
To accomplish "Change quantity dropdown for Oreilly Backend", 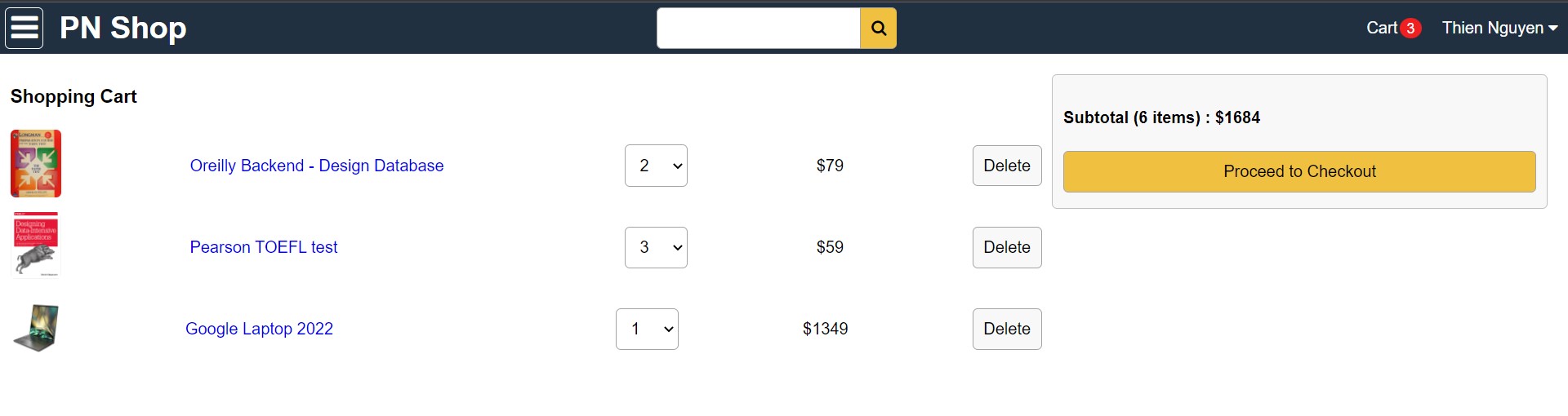I will tap(656, 166).
